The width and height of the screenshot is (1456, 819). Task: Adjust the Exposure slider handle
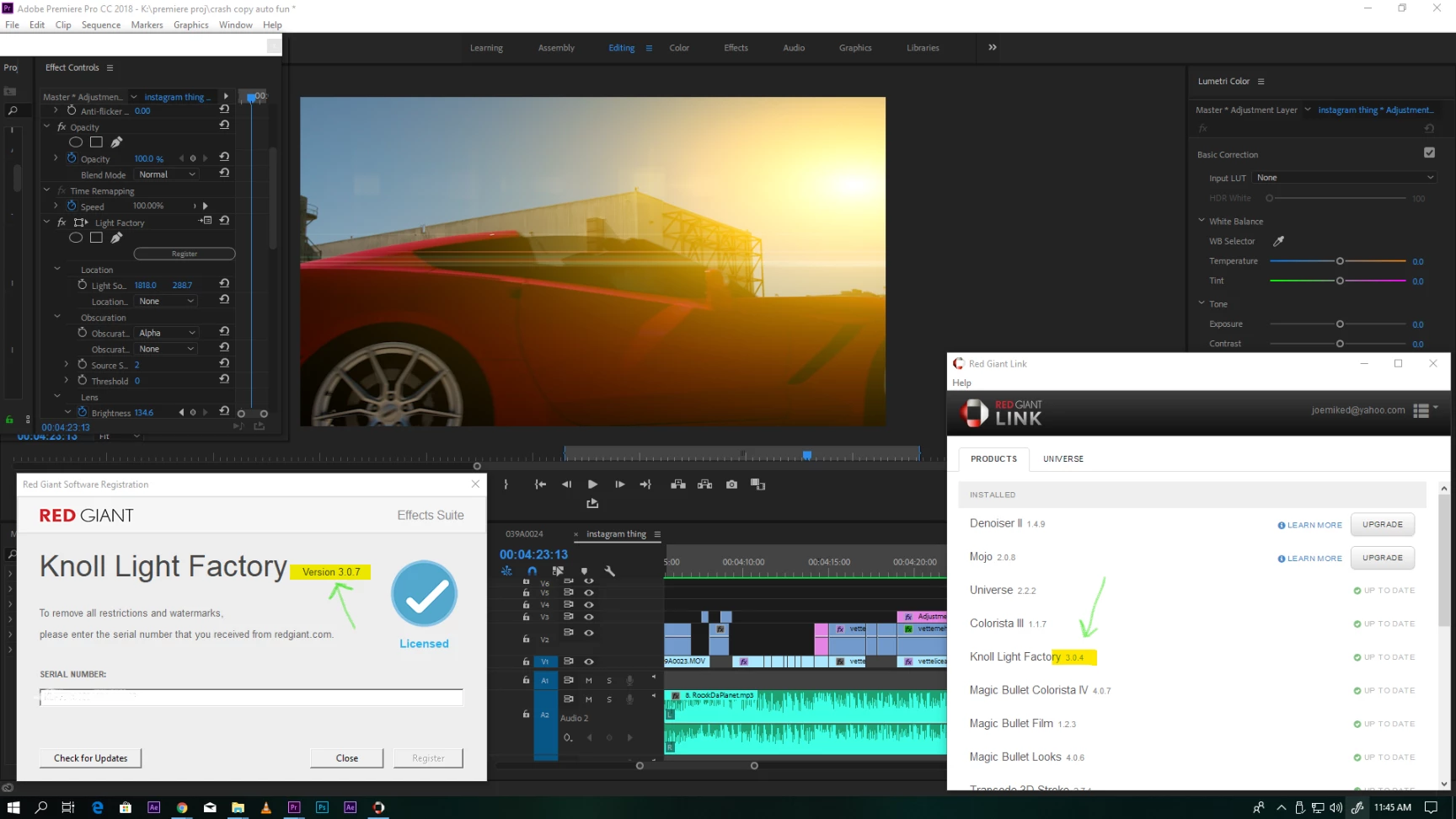tap(1340, 324)
